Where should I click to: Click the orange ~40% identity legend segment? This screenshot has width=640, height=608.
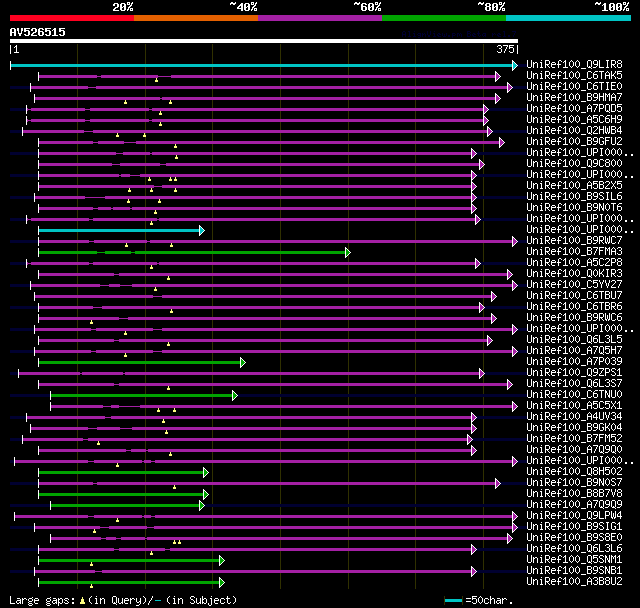tap(196, 18)
